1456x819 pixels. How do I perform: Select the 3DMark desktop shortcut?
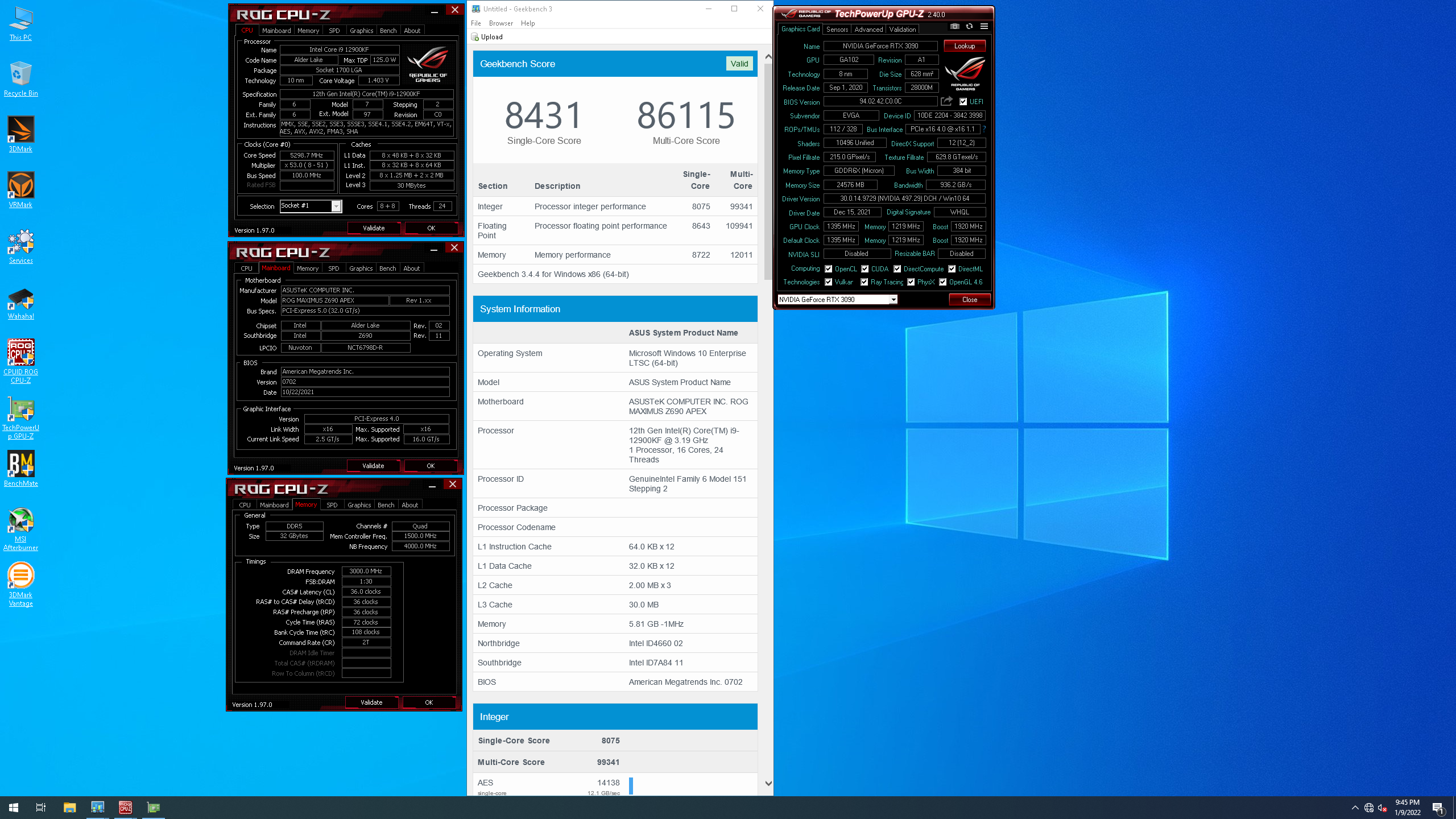tap(20, 134)
